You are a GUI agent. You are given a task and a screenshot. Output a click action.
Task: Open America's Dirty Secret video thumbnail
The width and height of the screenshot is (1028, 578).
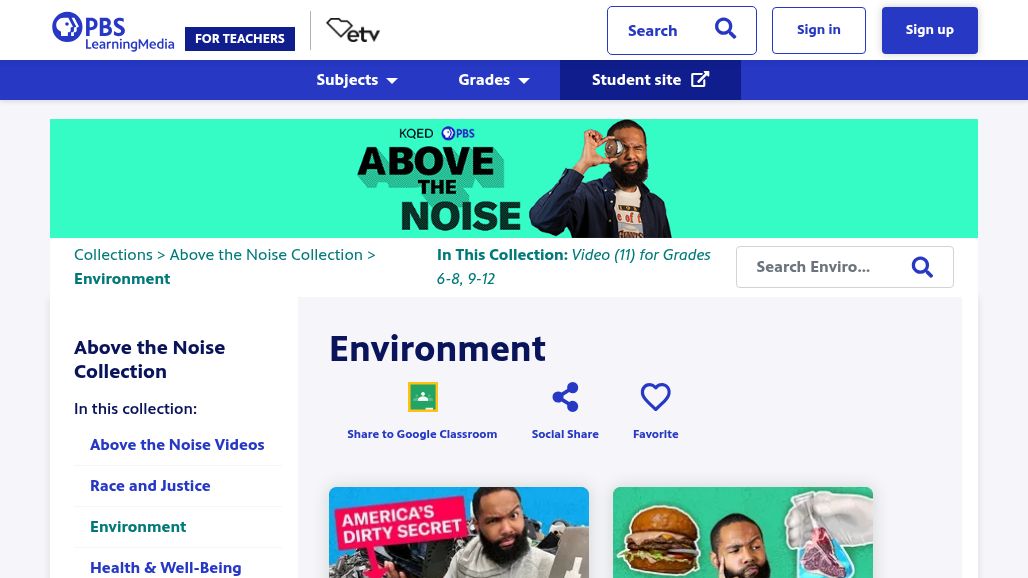pos(459,532)
